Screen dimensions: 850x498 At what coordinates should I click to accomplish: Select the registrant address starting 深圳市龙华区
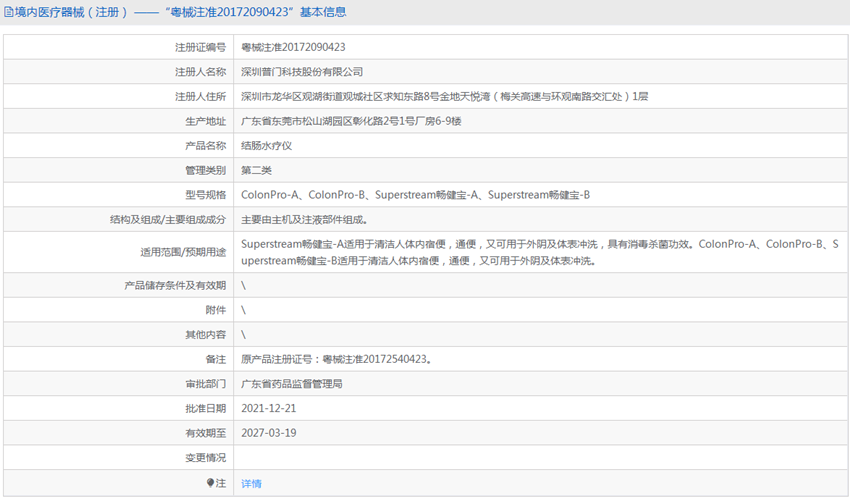pyautogui.click(x=445, y=96)
